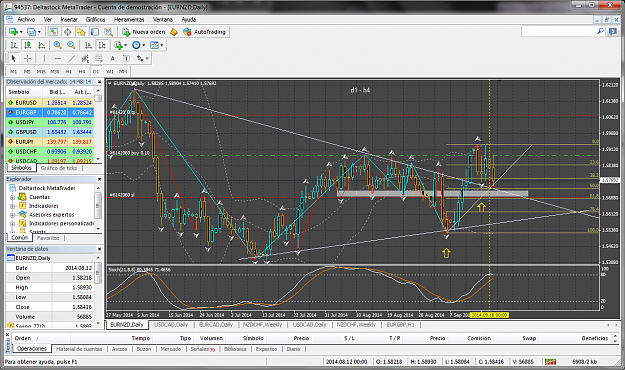The image size is (625, 370).
Task: Switch to the Gráfico de ticks tab
Action: [x=59, y=168]
